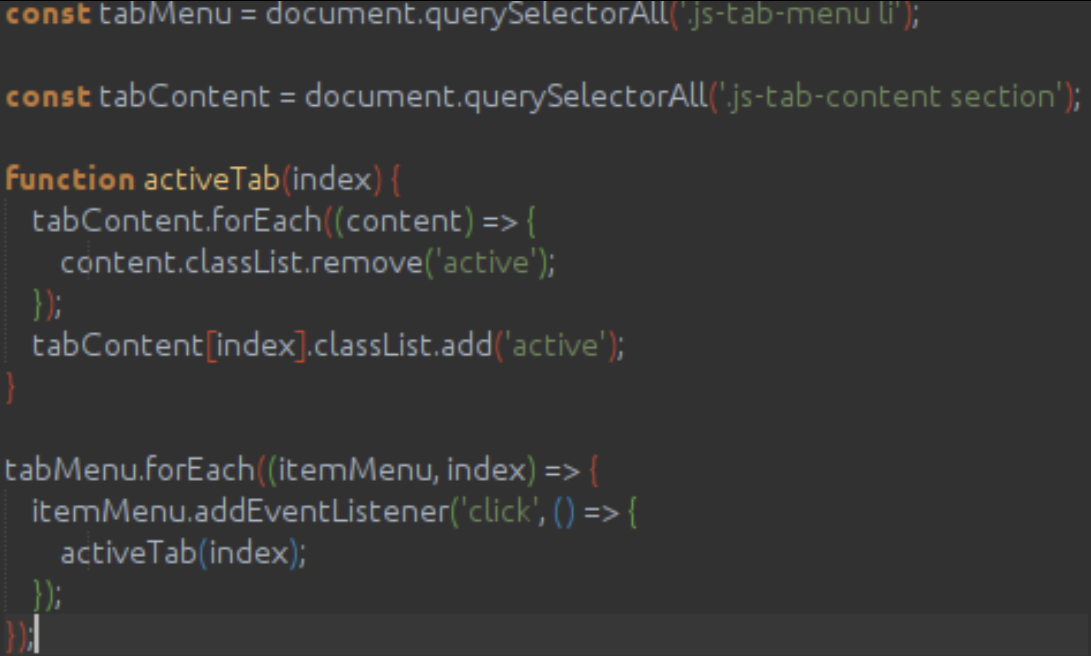
Task: Click the 'active' string inside remove()
Action: point(486,263)
